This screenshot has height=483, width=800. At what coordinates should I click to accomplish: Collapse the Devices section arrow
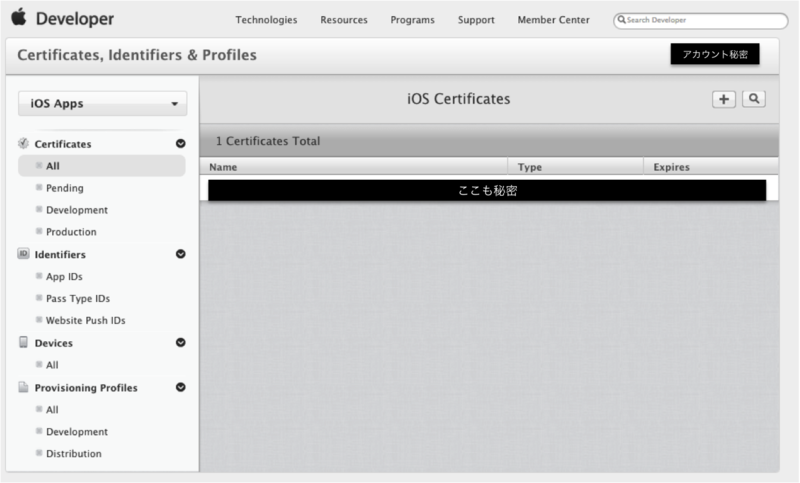(181, 343)
